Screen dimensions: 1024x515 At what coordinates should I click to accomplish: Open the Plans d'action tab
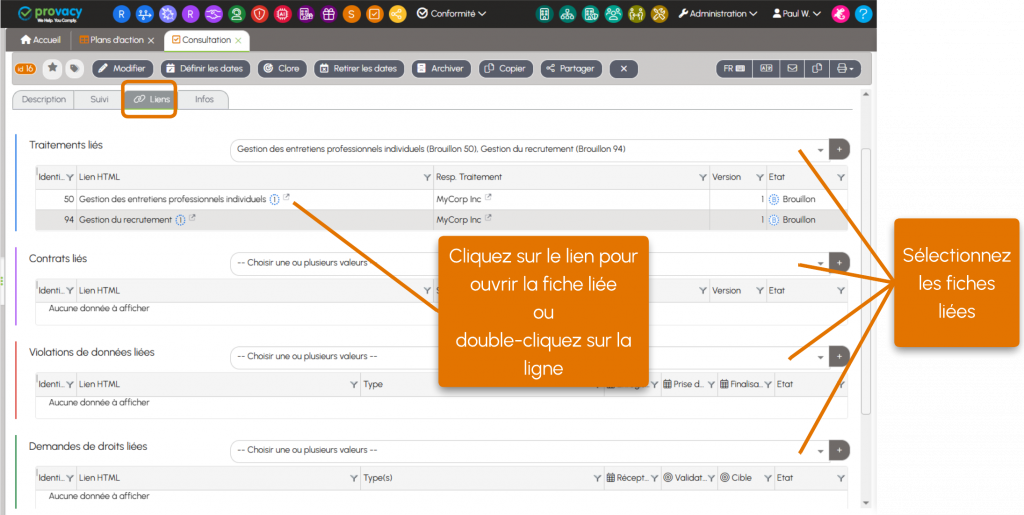[x=117, y=40]
